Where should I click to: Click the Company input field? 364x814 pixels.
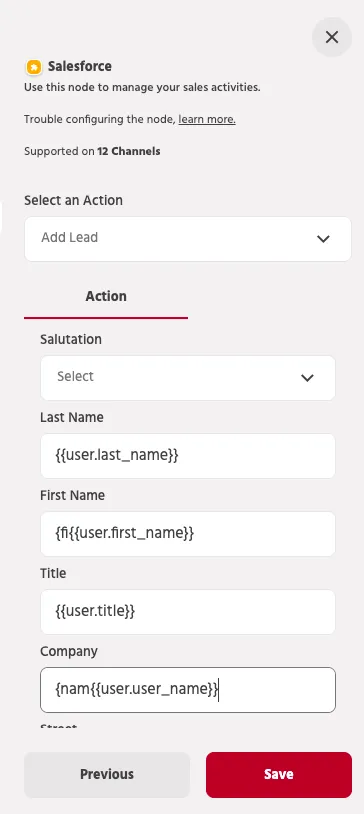(x=188, y=690)
